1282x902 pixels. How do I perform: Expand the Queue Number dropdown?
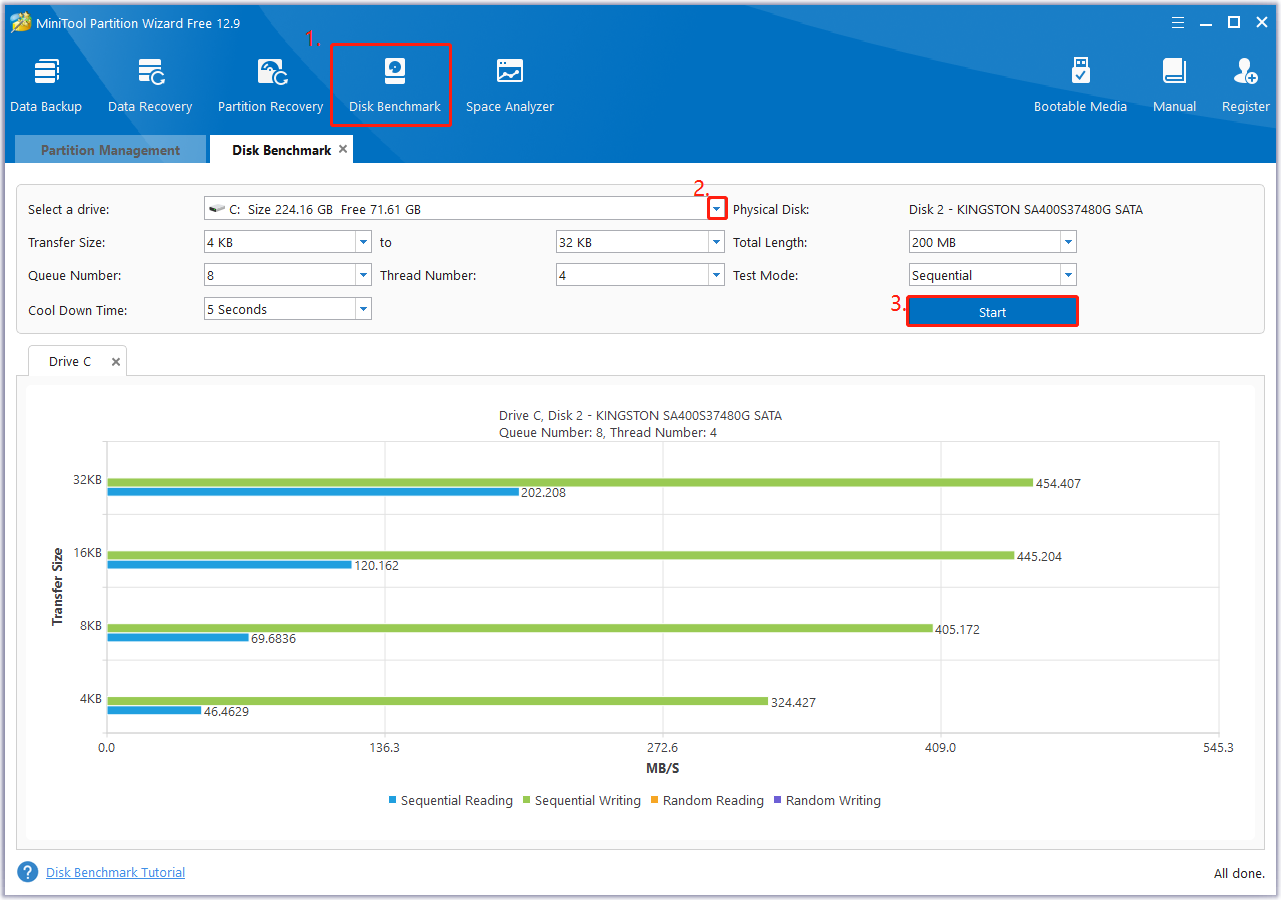[363, 275]
